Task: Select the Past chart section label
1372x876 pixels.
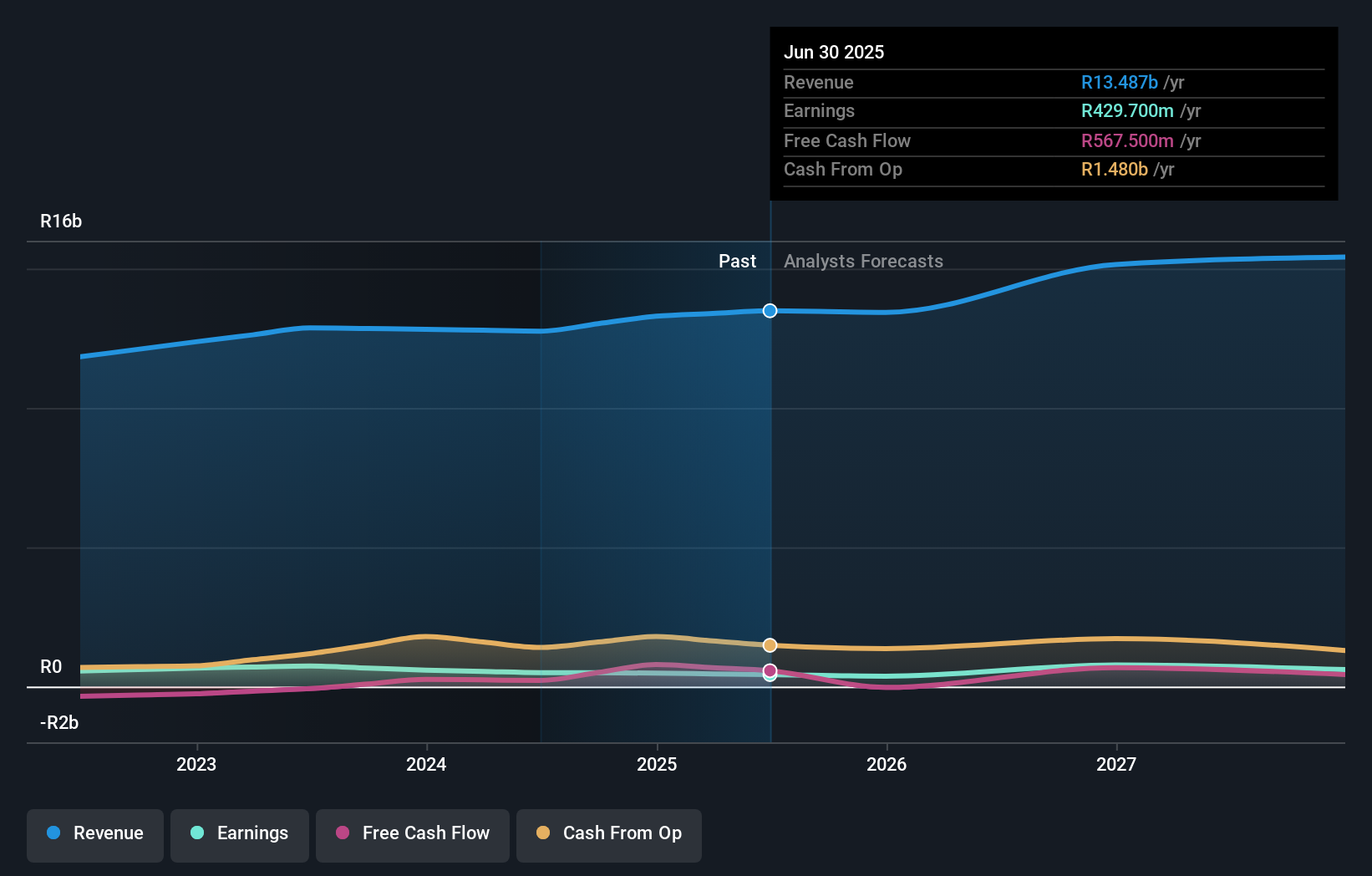Action: (737, 261)
